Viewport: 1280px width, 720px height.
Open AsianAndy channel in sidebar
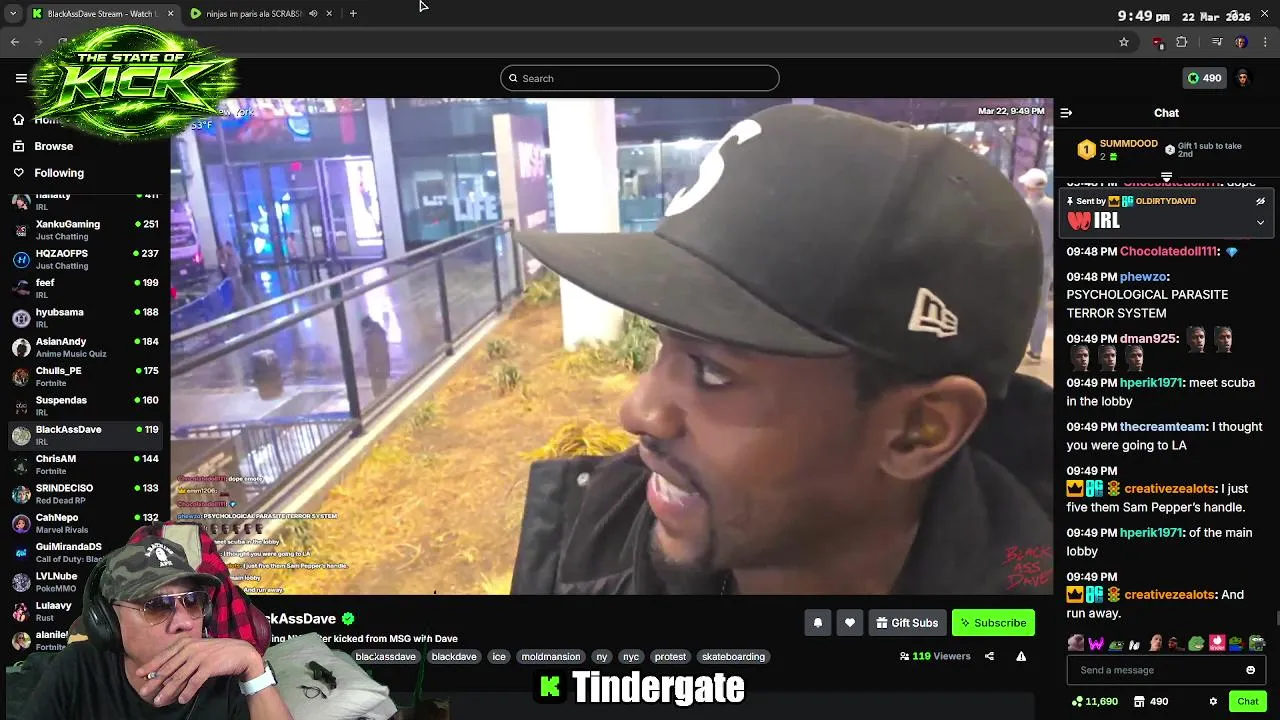click(x=85, y=347)
